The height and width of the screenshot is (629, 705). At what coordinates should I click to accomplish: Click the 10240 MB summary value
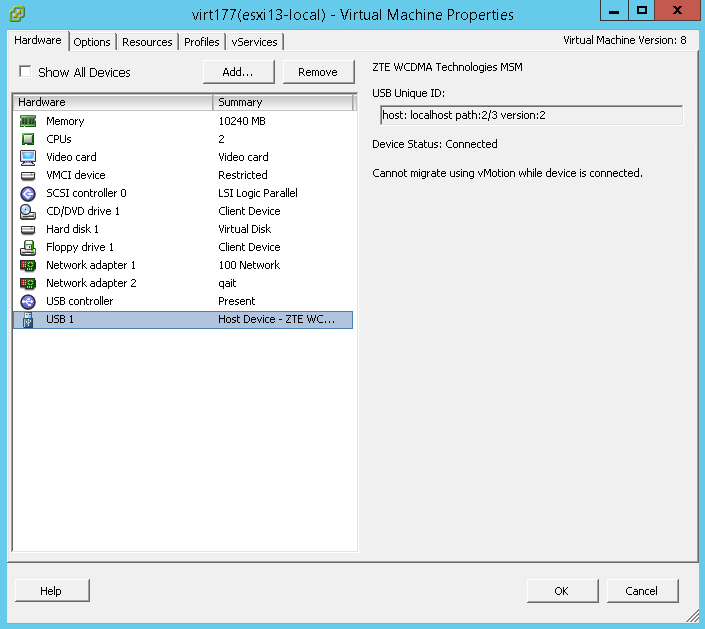tap(242, 121)
